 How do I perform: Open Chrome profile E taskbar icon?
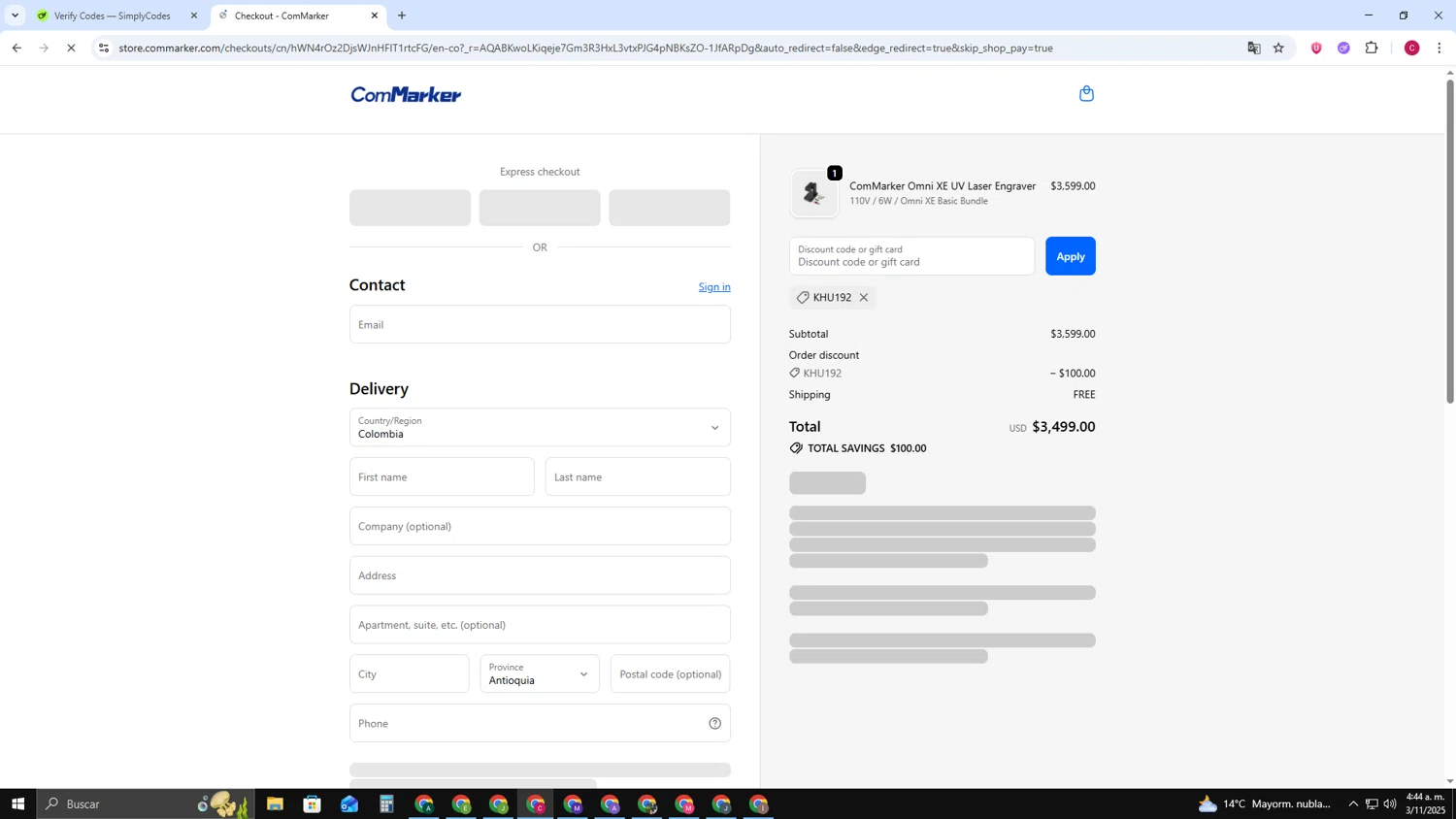point(461,803)
